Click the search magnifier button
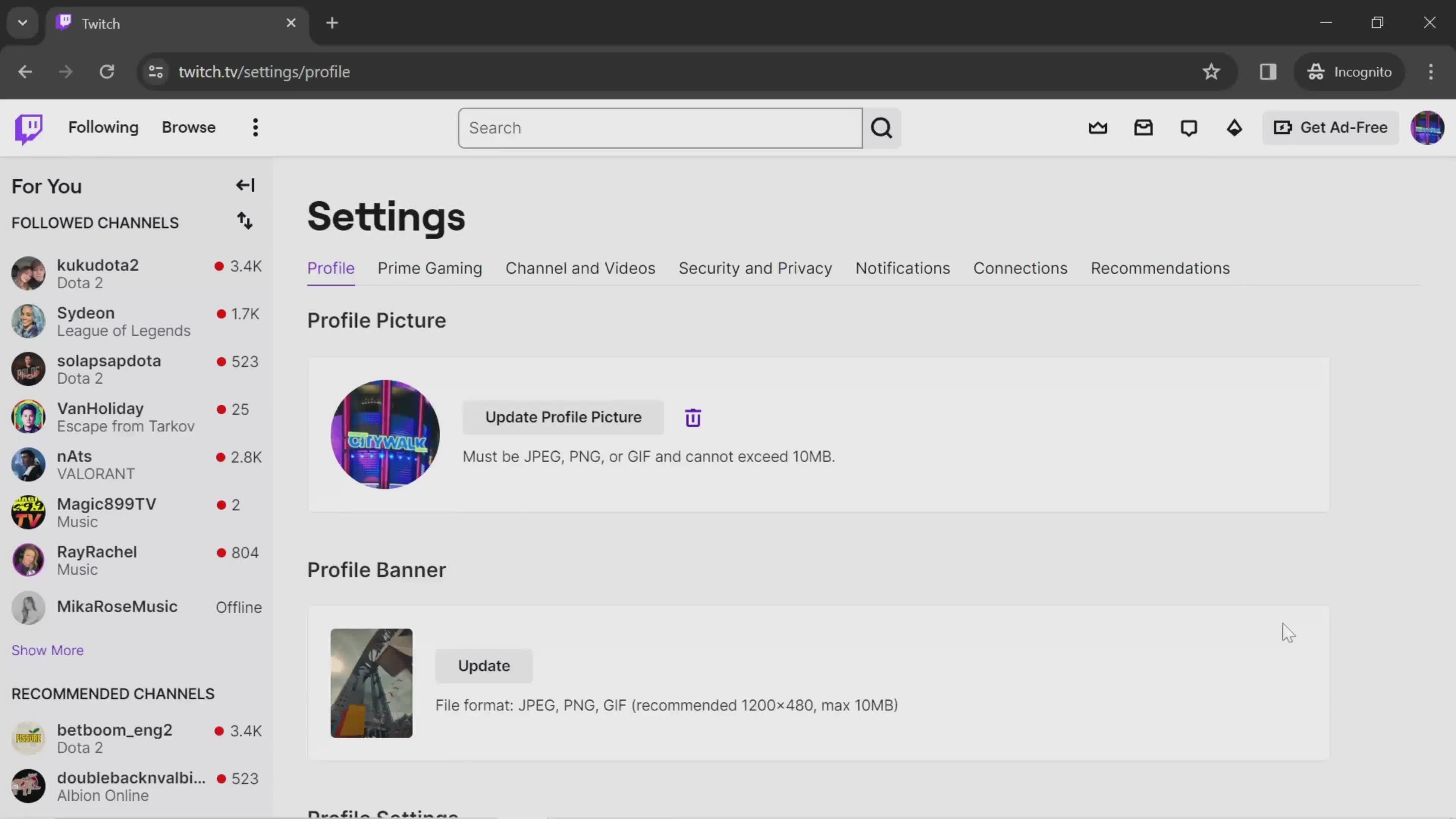Image resolution: width=1456 pixels, height=819 pixels. click(882, 128)
